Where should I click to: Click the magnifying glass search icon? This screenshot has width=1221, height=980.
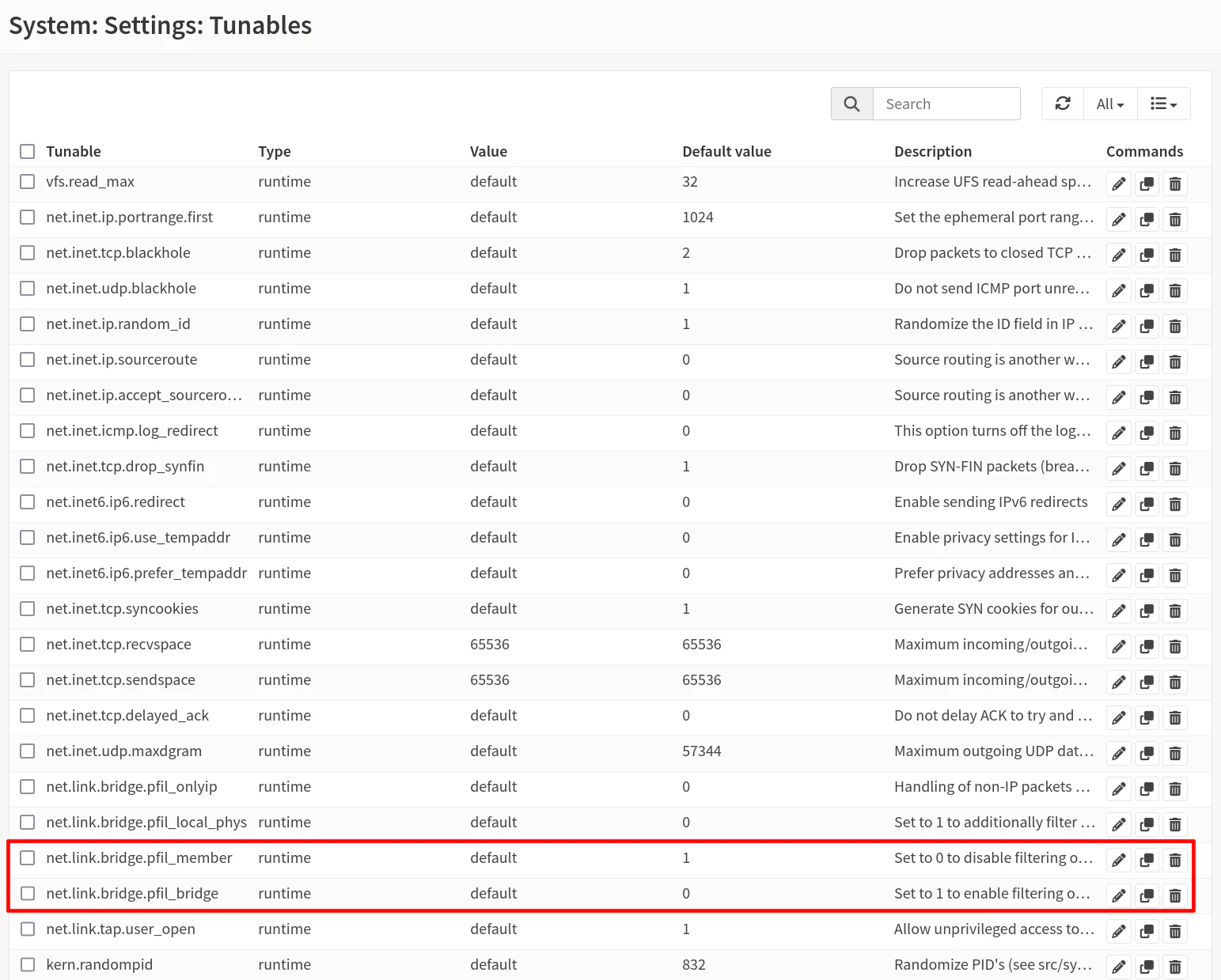[x=852, y=104]
